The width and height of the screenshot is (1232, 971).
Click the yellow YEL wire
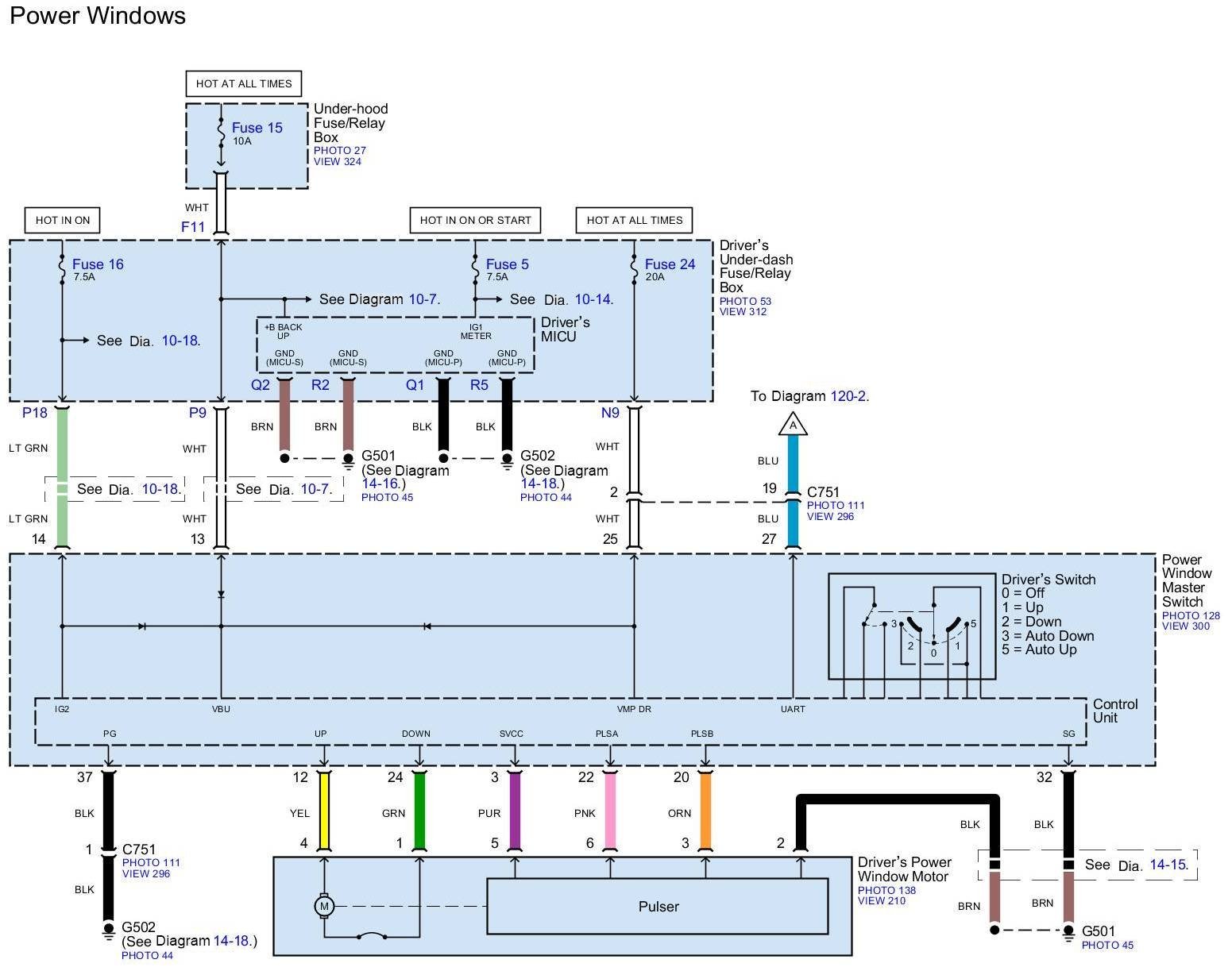(324, 811)
